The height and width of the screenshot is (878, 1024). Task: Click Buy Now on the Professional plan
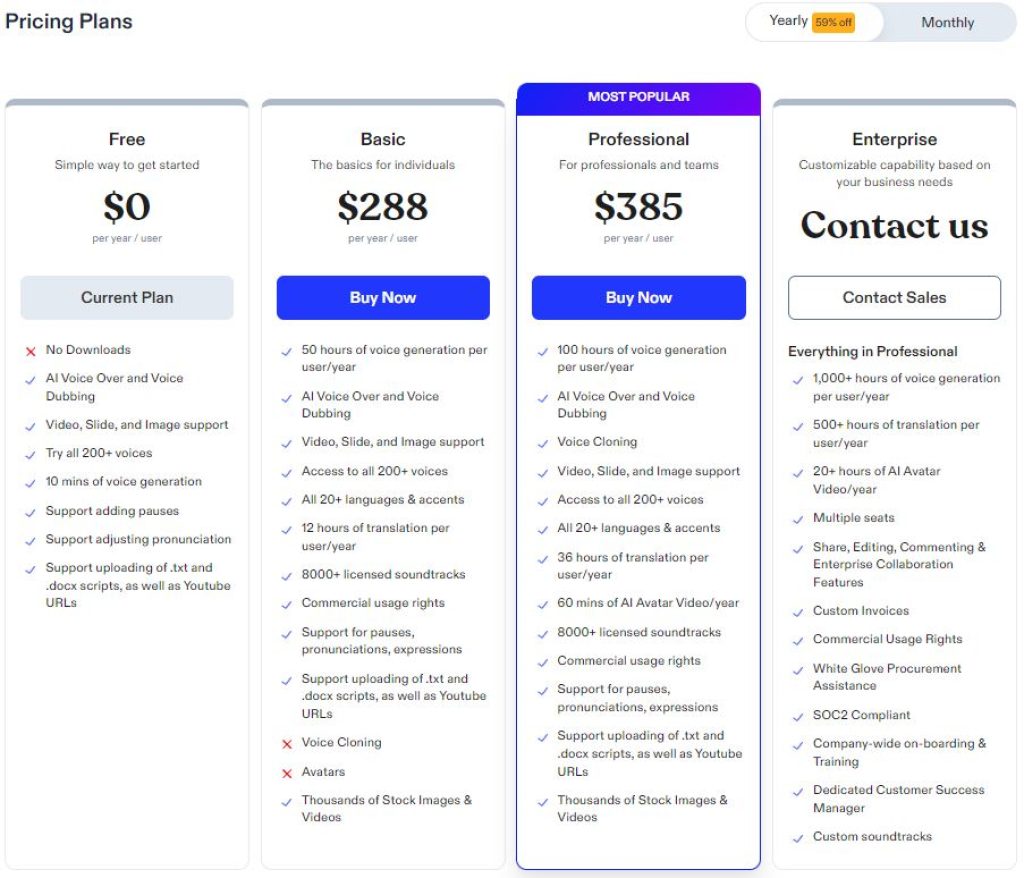tap(639, 297)
